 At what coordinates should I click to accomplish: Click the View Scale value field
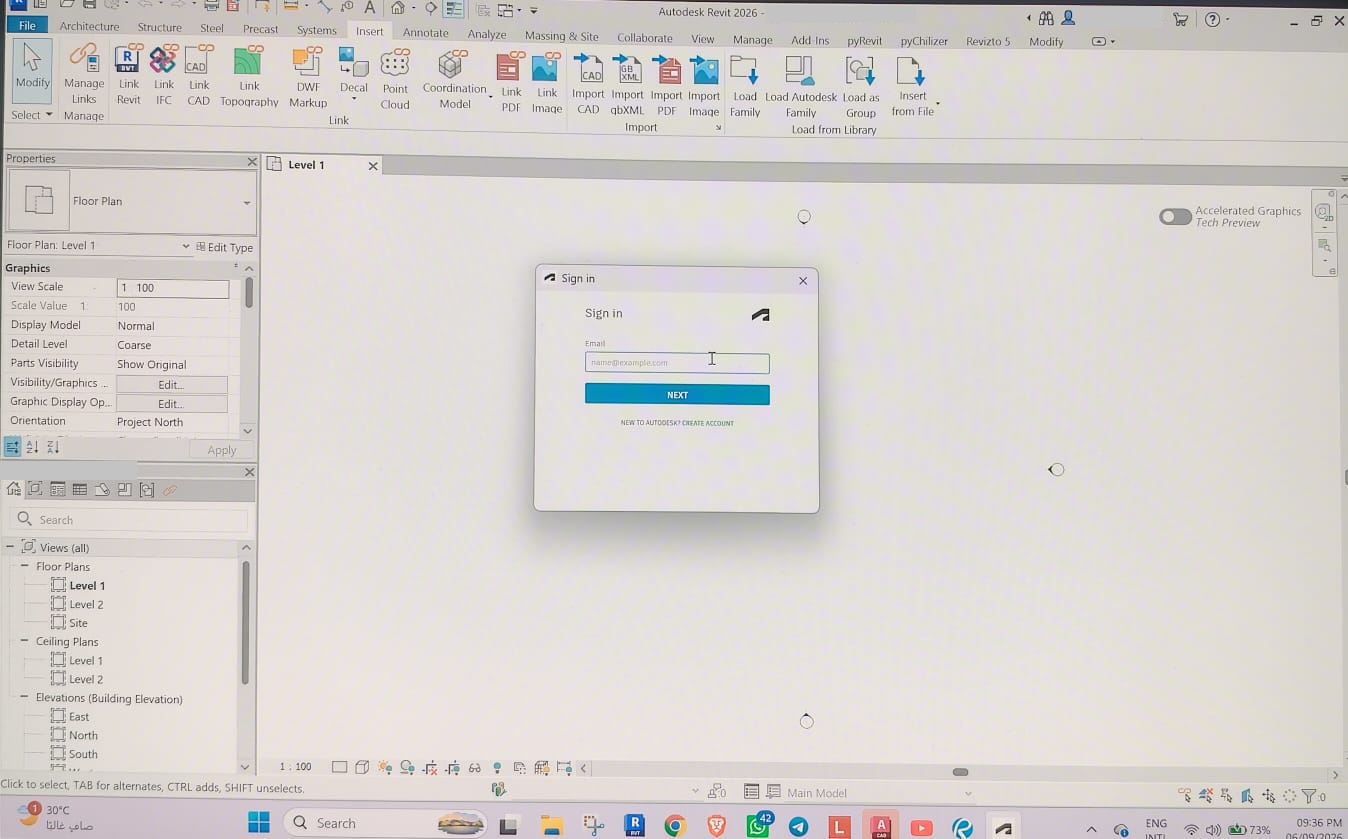[x=173, y=288]
